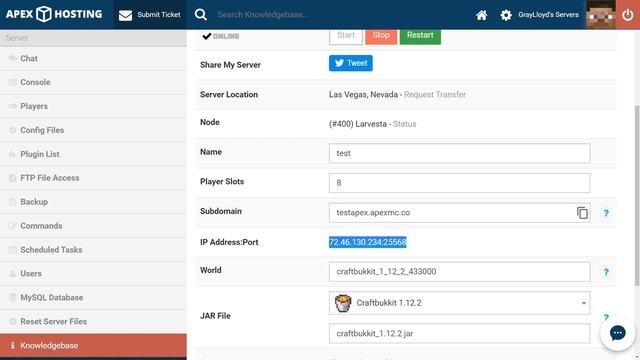This screenshot has width=640, height=360.
Task: Click the Submit Ticket envelope icon
Action: pyautogui.click(x=125, y=15)
